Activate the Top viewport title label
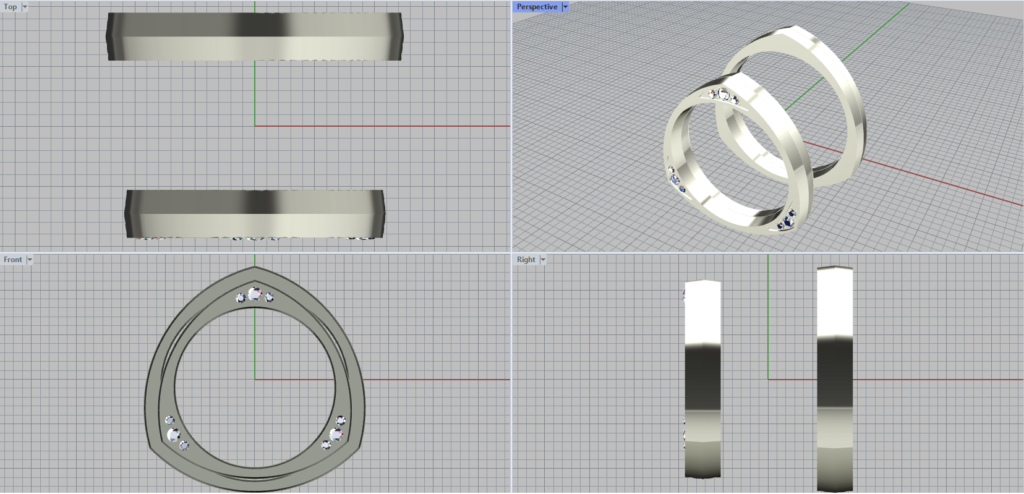 (x=10, y=6)
